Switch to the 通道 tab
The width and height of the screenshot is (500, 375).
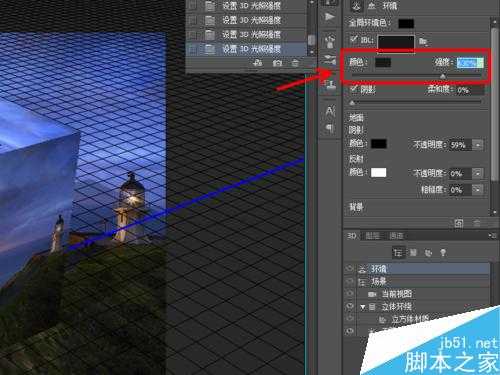point(396,236)
